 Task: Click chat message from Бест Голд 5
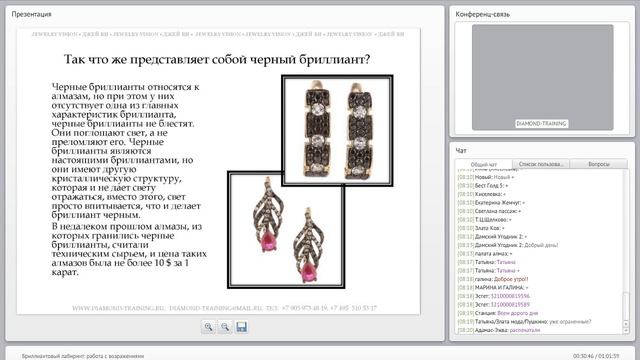pos(483,186)
